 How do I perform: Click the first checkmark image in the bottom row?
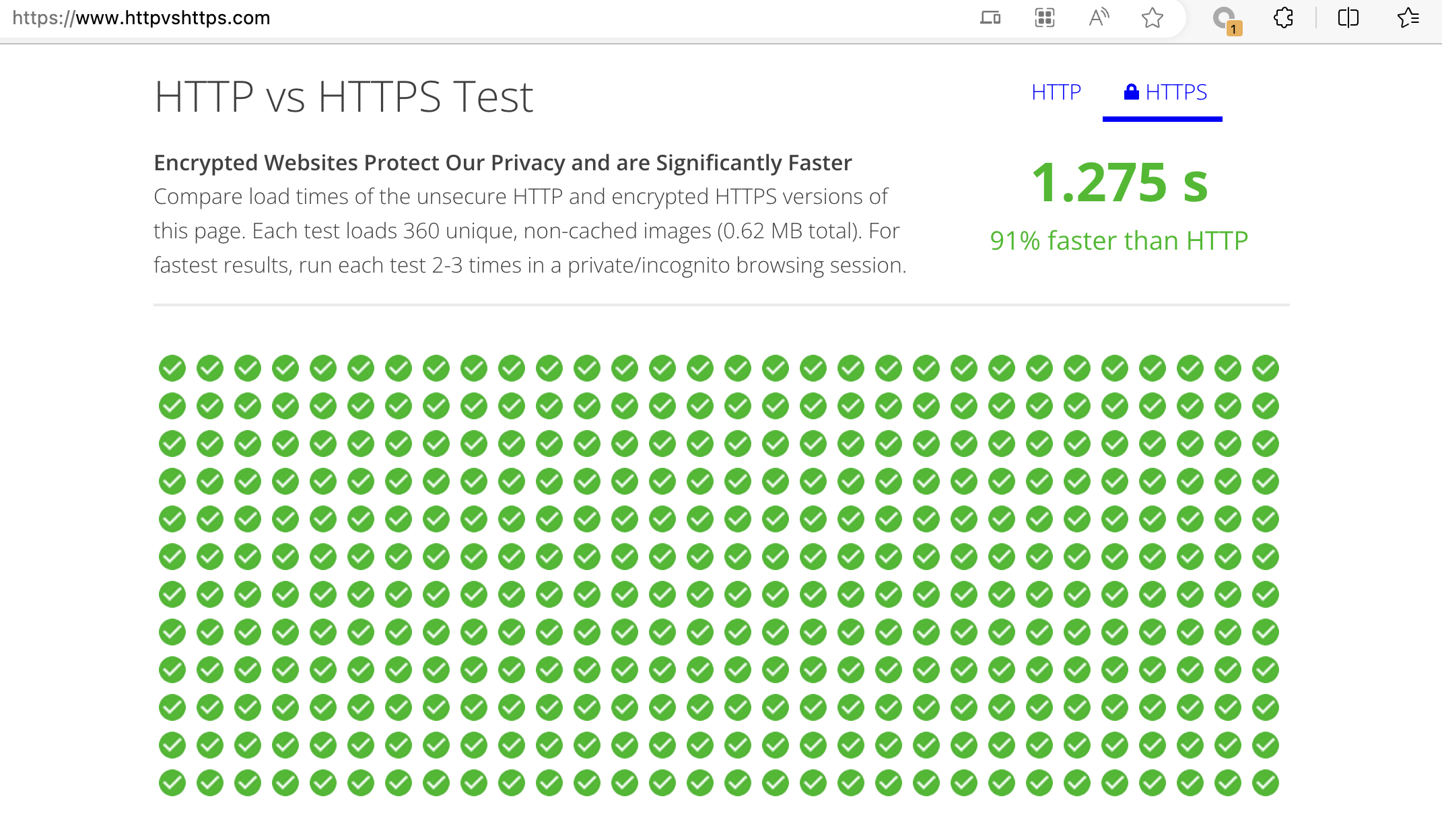[x=172, y=783]
